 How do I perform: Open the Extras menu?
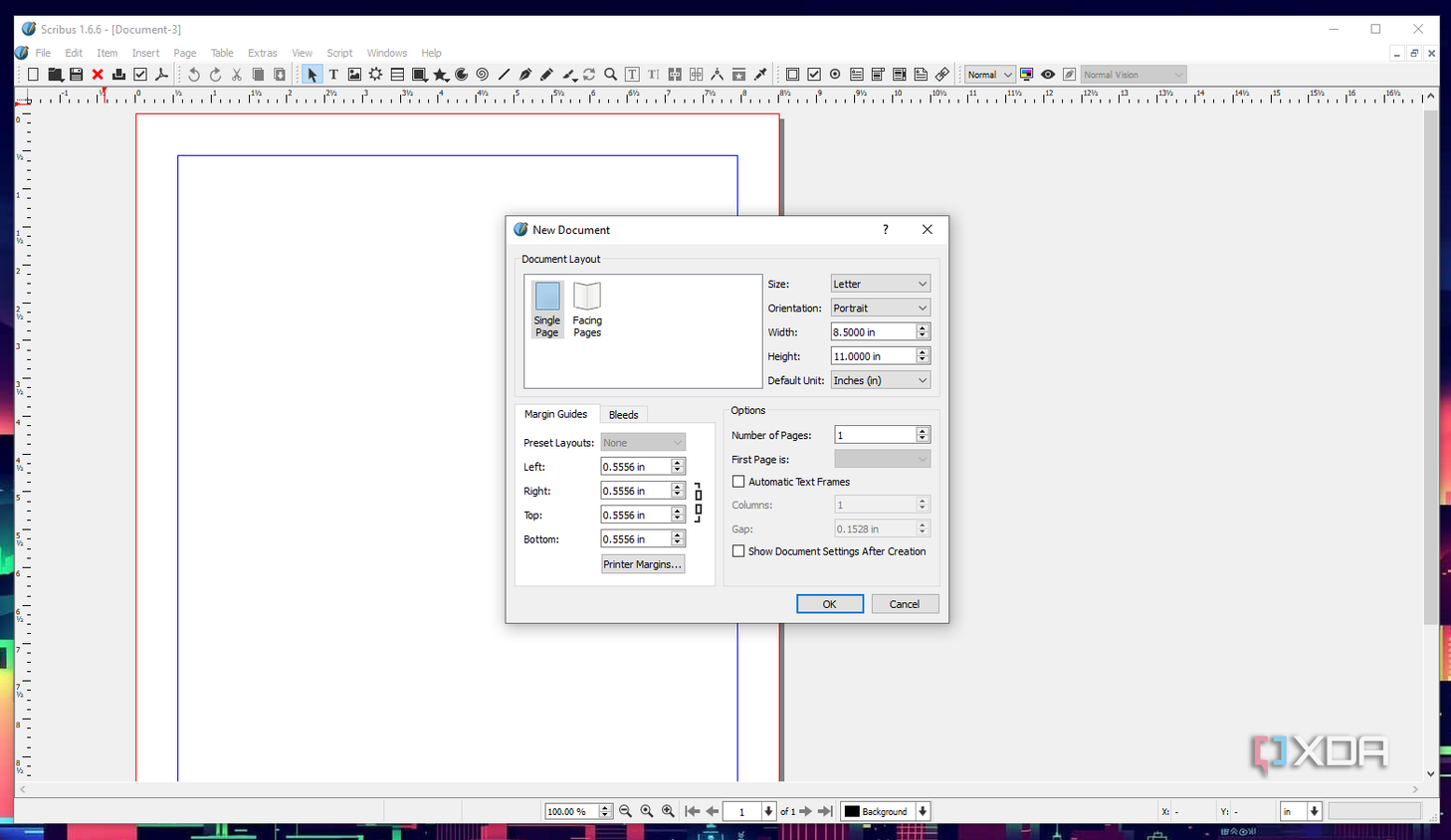point(263,53)
